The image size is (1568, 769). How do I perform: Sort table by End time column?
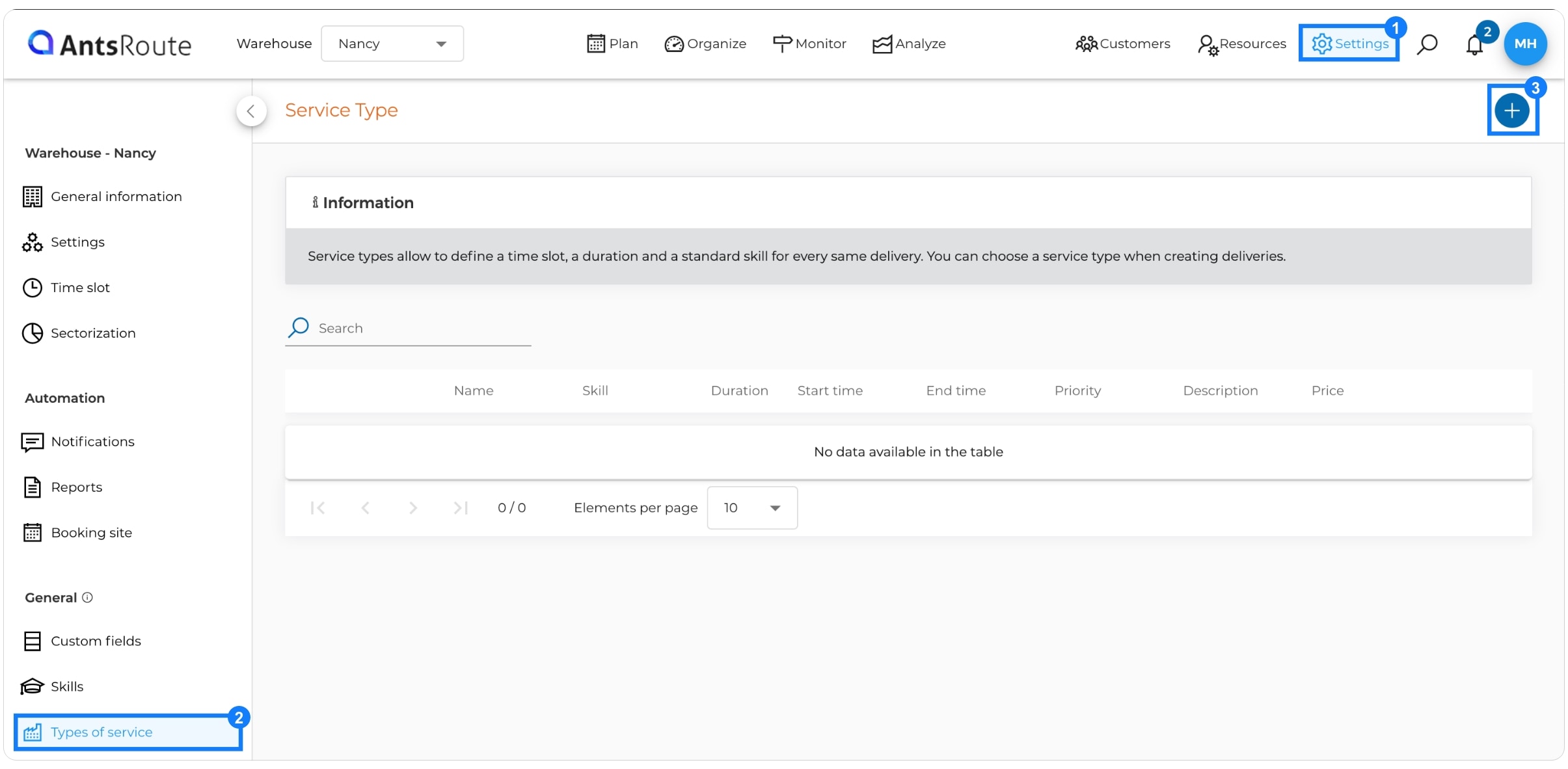click(956, 390)
